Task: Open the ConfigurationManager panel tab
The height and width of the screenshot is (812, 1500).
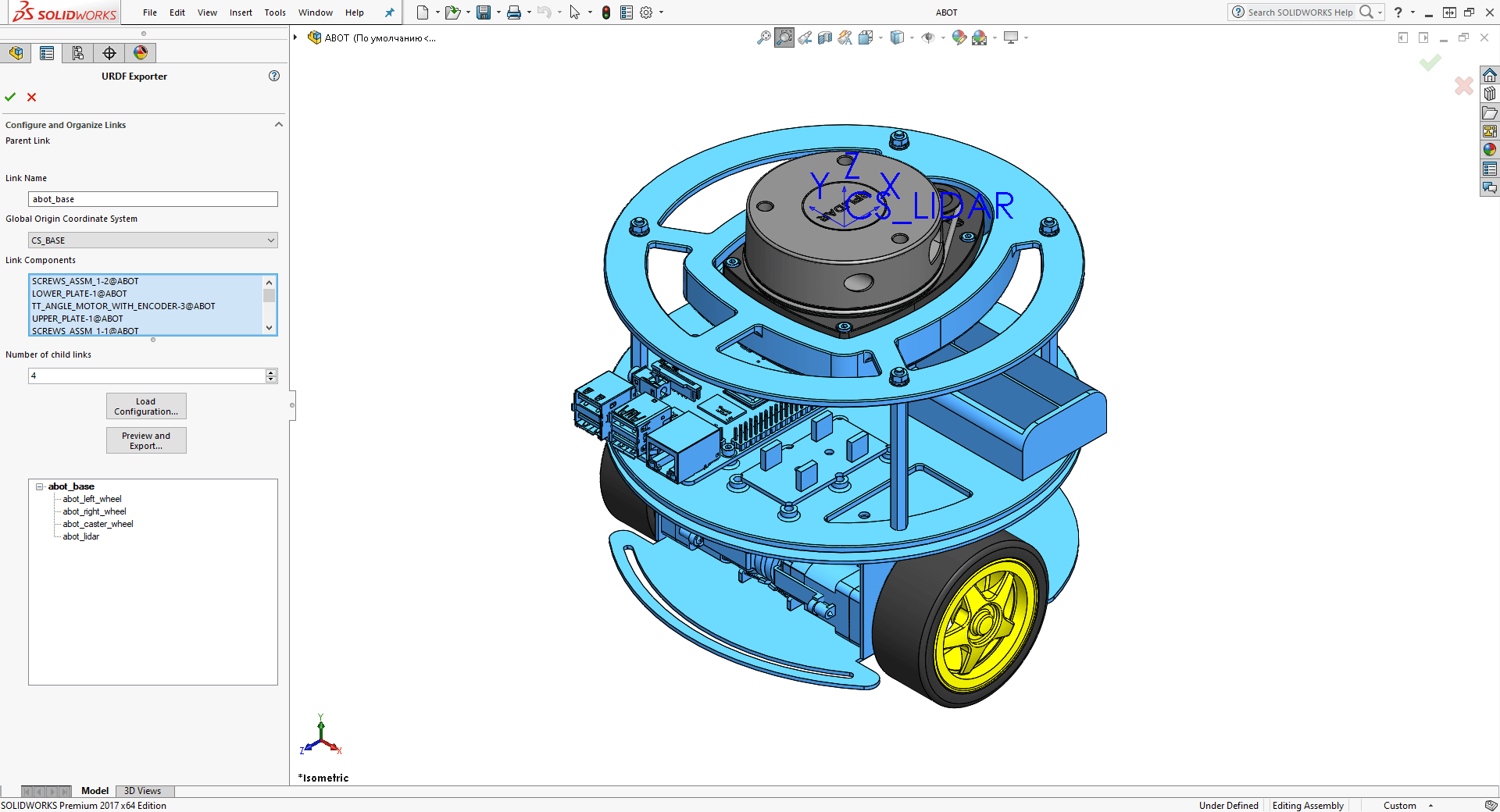Action: coord(77,53)
